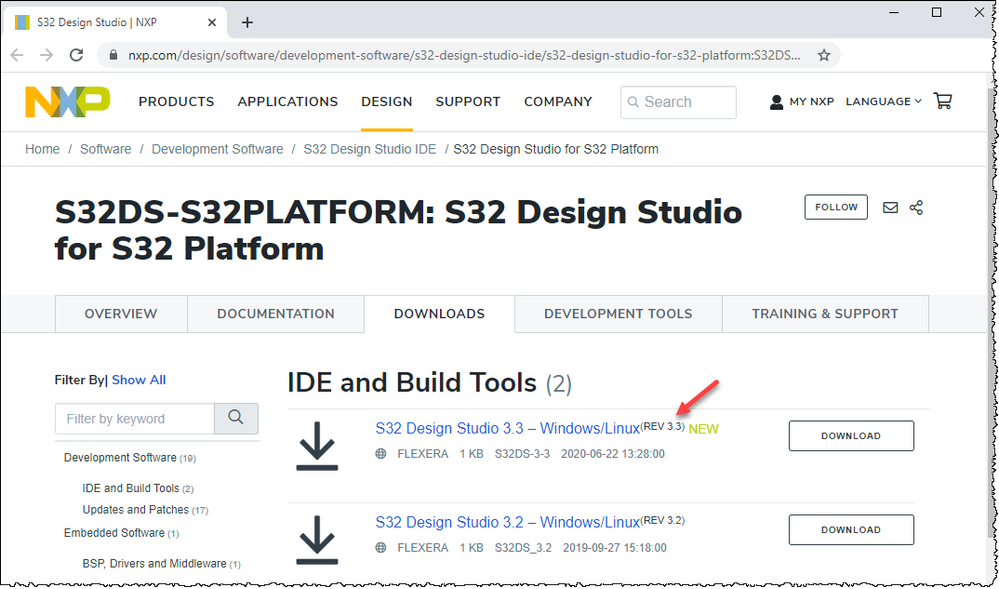Open the PRODUCTS menu
The width and height of the screenshot is (999, 589).
pyautogui.click(x=176, y=102)
